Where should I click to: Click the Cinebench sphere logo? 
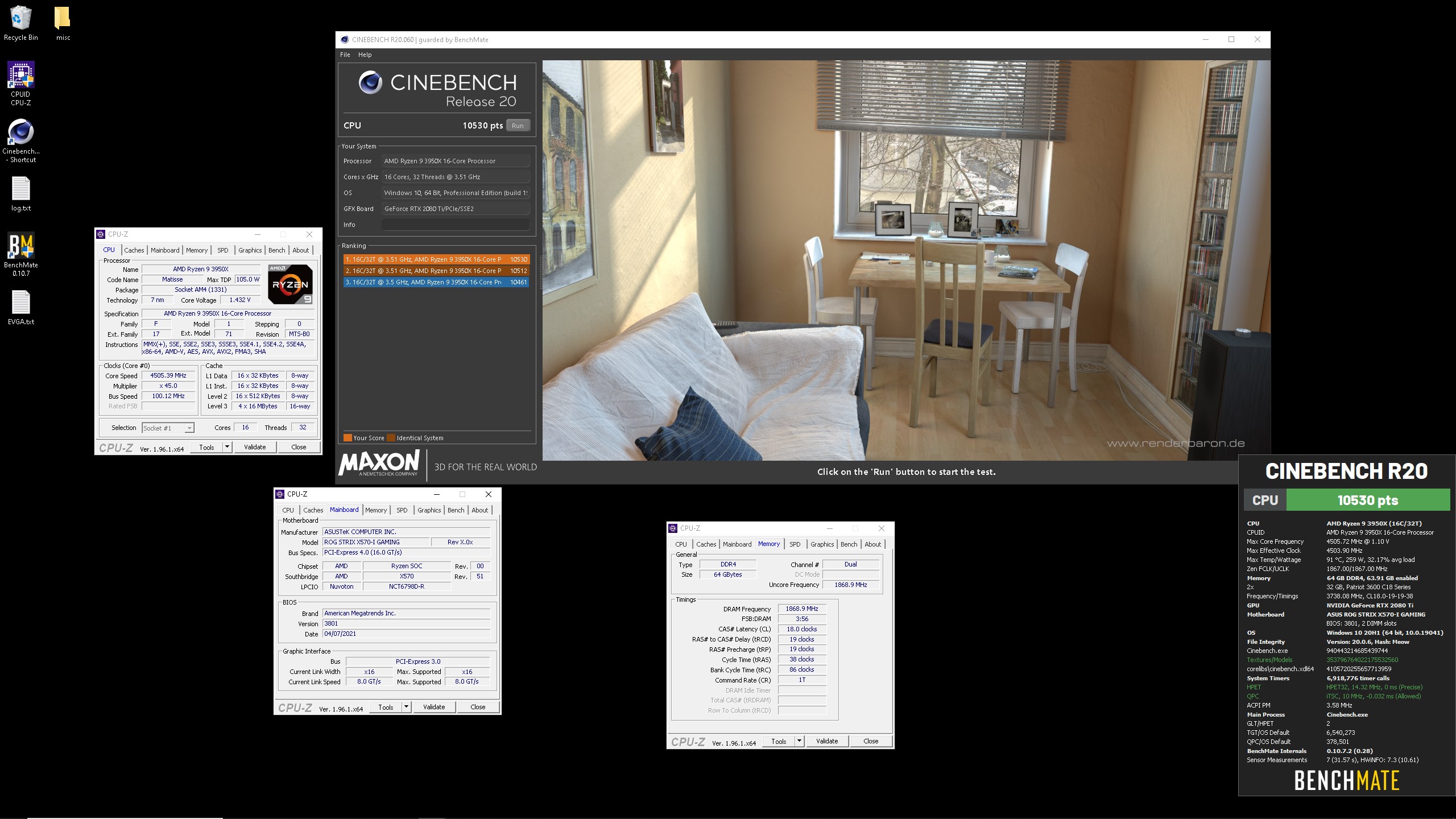tap(370, 83)
